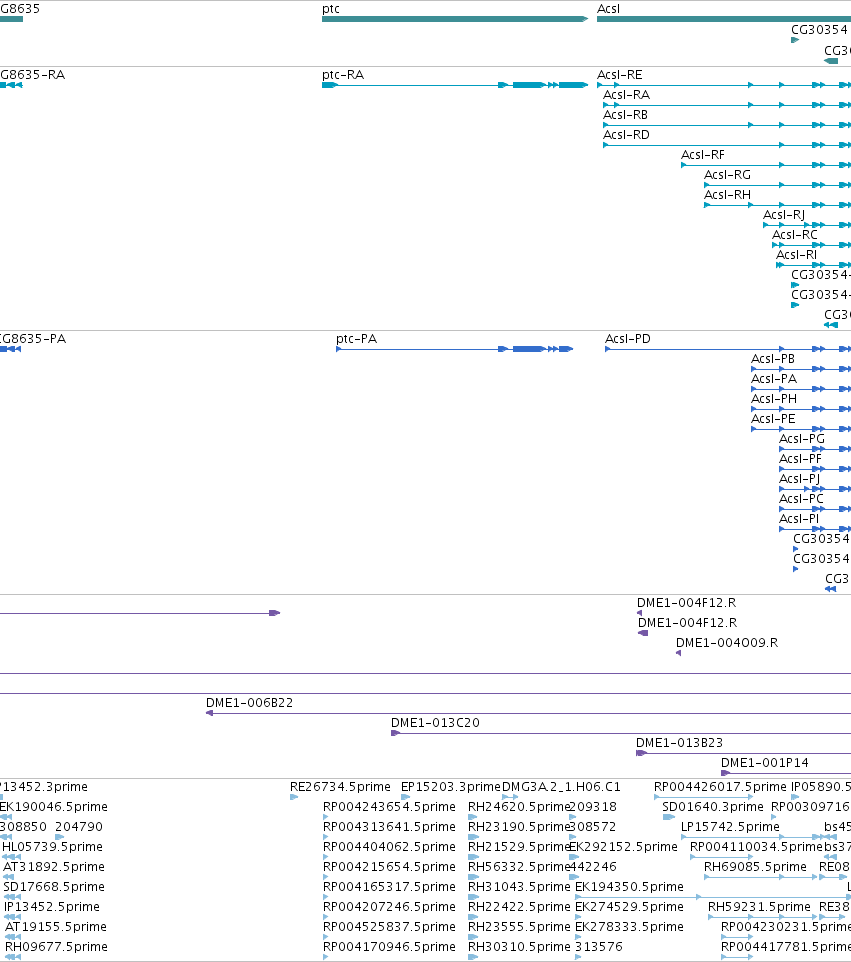Select the Acsl-PC protein label
The height and width of the screenshot is (962, 851).
tap(801, 499)
